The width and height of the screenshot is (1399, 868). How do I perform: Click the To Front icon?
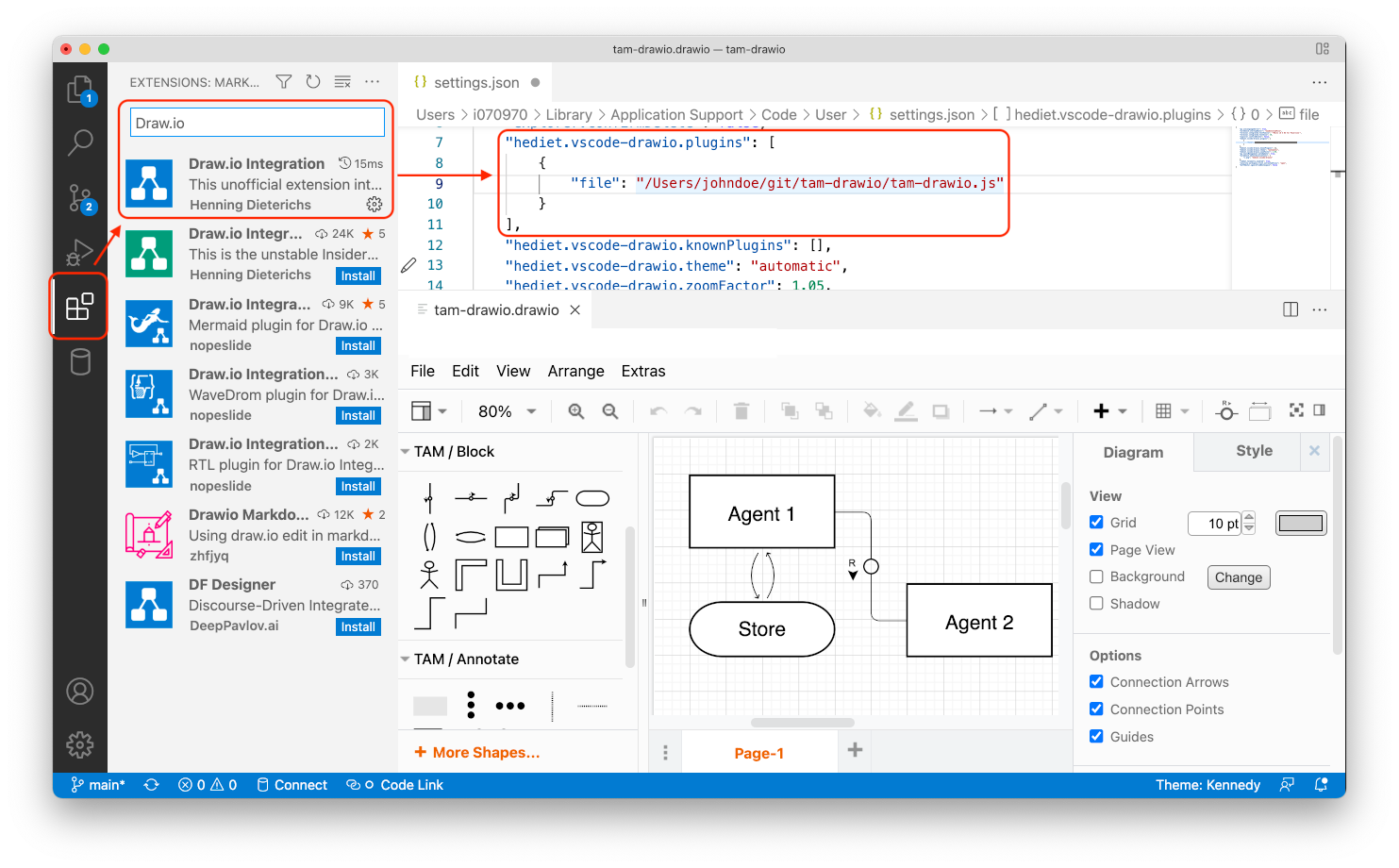pos(790,411)
